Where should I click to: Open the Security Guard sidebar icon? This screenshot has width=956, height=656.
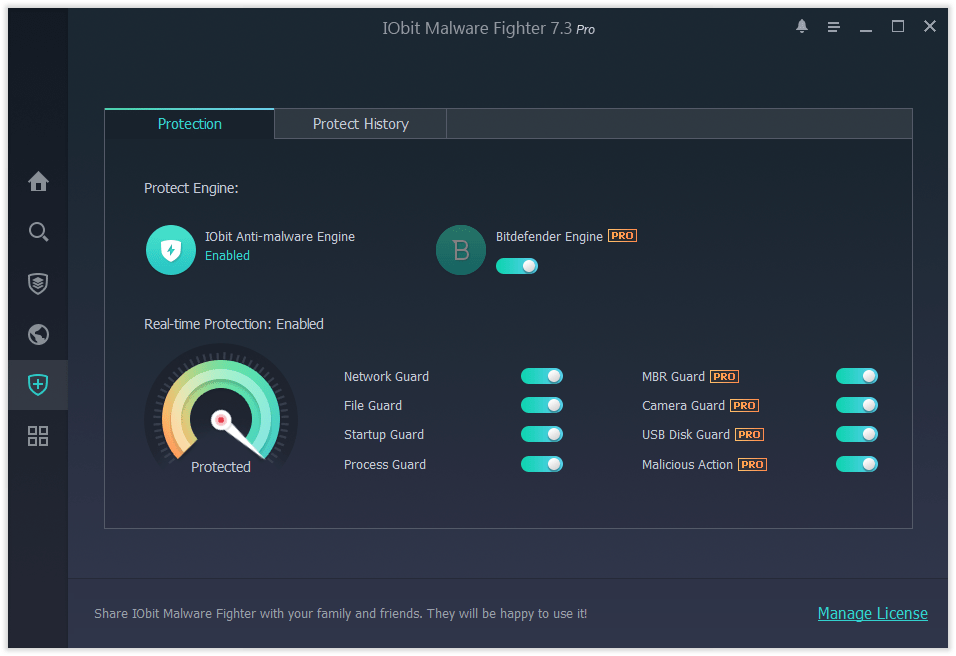point(38,283)
